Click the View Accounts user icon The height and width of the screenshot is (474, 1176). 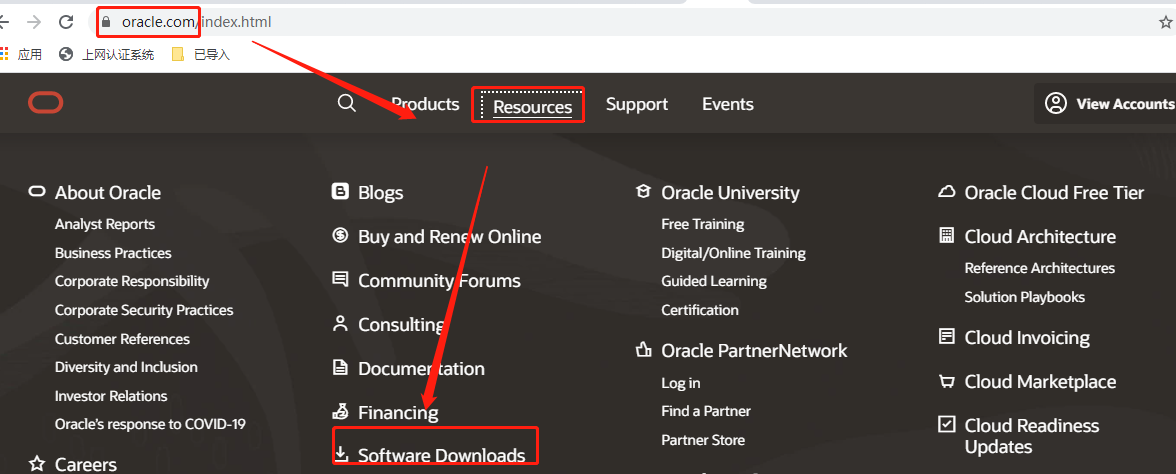point(1056,104)
